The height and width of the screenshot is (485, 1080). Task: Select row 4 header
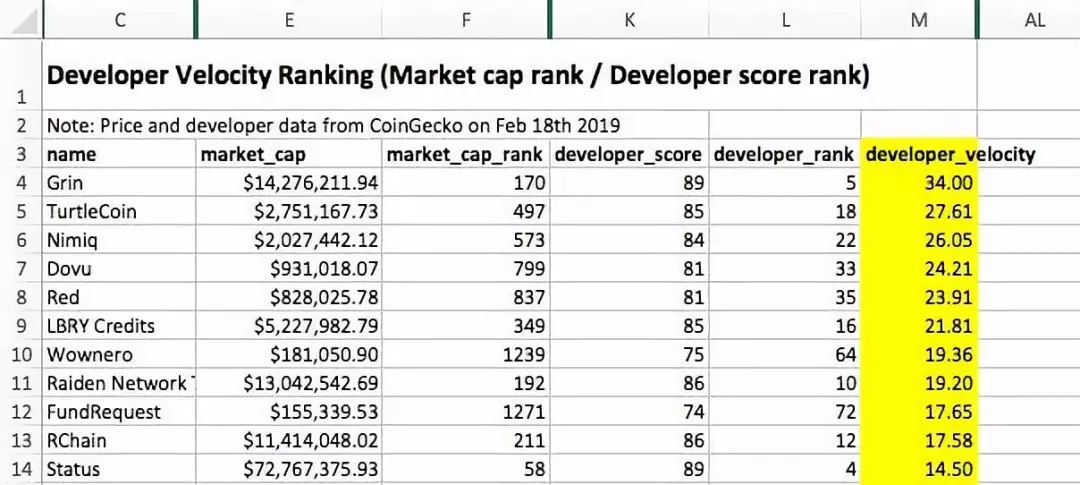(21, 183)
